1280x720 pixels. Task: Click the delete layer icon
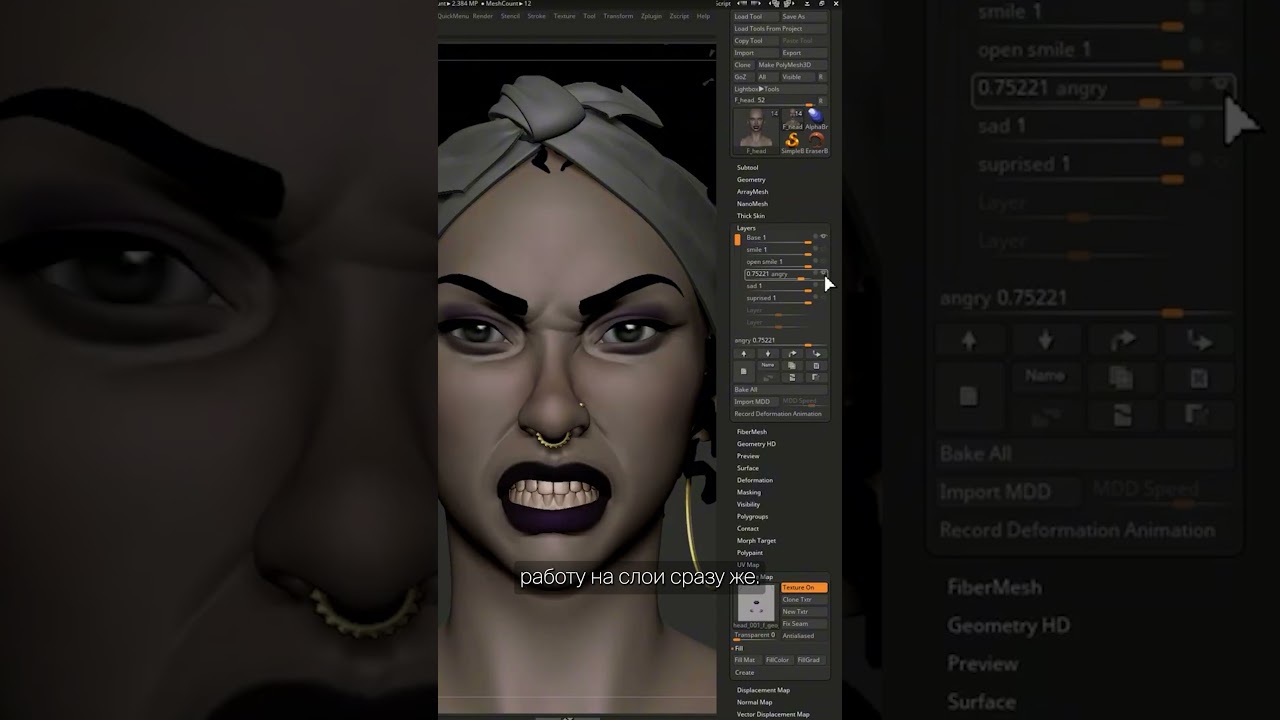coord(817,365)
